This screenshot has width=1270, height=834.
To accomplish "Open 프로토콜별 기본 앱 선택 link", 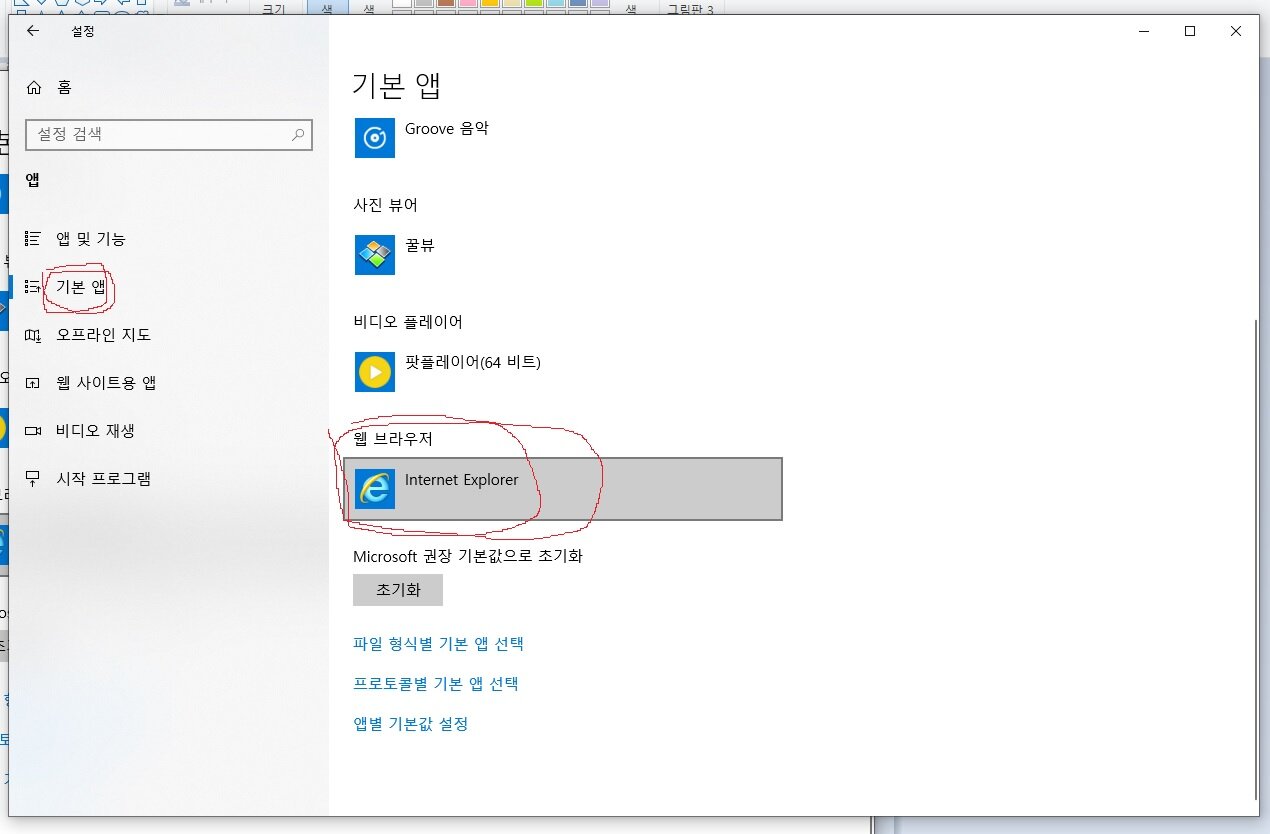I will click(x=436, y=684).
